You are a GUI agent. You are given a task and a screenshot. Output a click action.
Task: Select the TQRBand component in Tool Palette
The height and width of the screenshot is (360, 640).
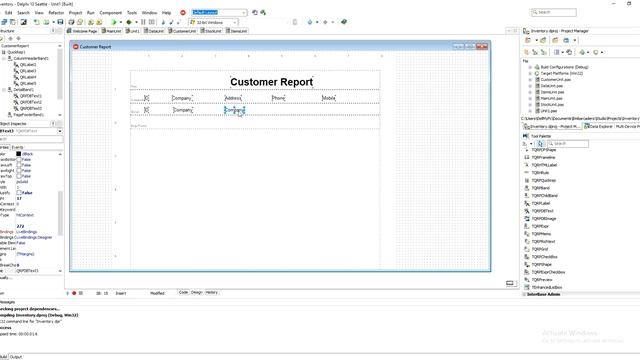click(540, 188)
